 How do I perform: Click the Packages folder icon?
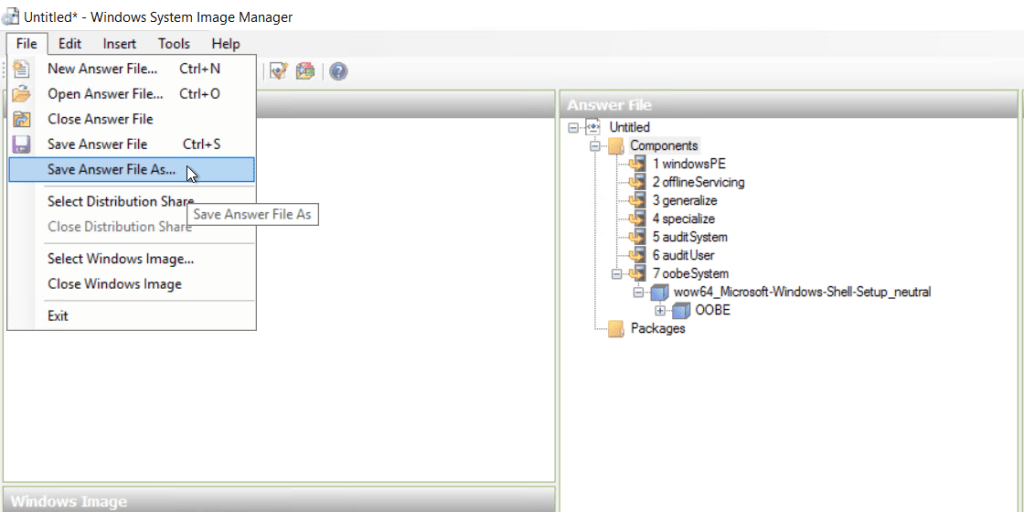615,328
